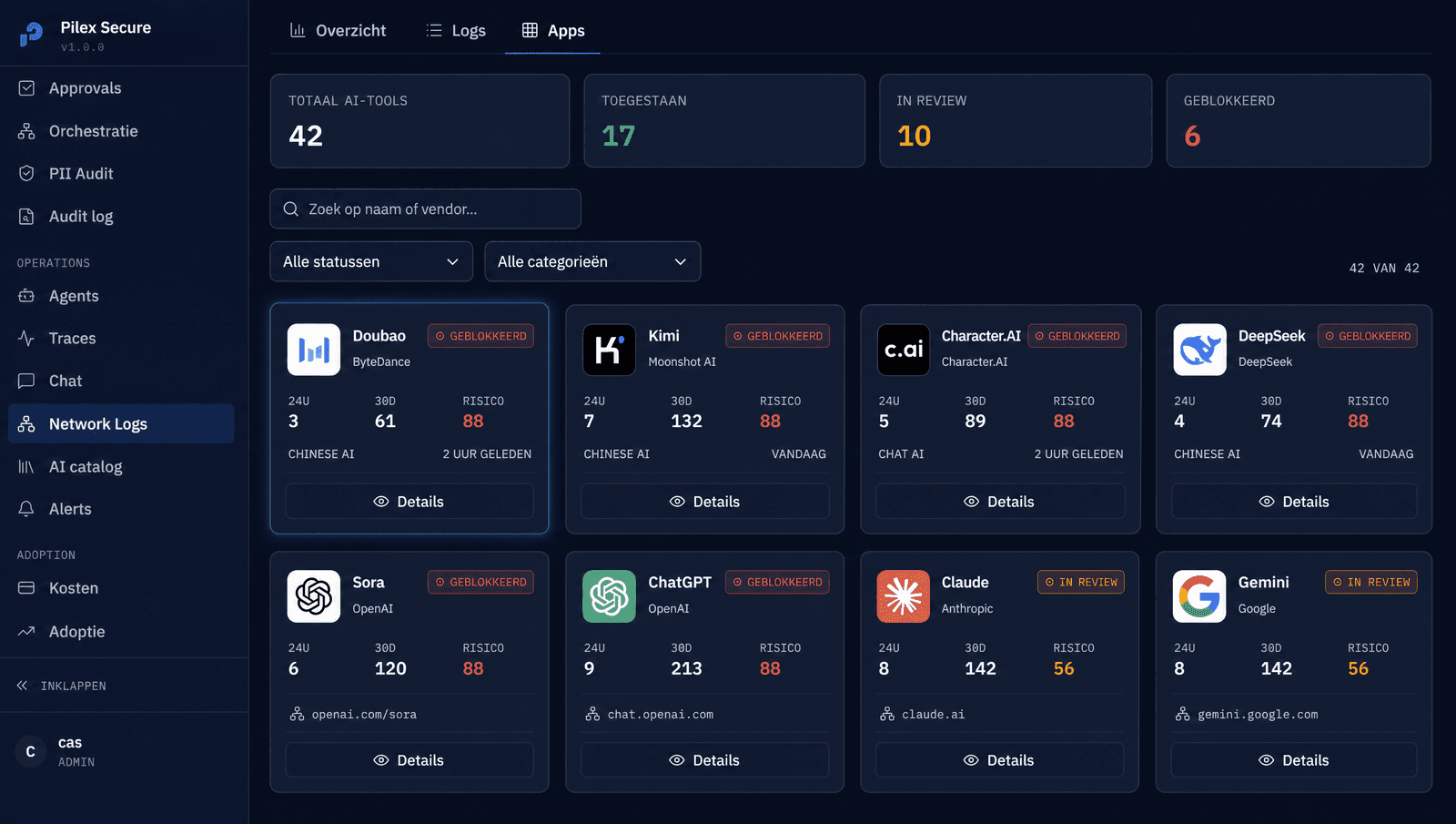Click the search field for naam of vendor
This screenshot has width=1456, height=824.
point(425,209)
